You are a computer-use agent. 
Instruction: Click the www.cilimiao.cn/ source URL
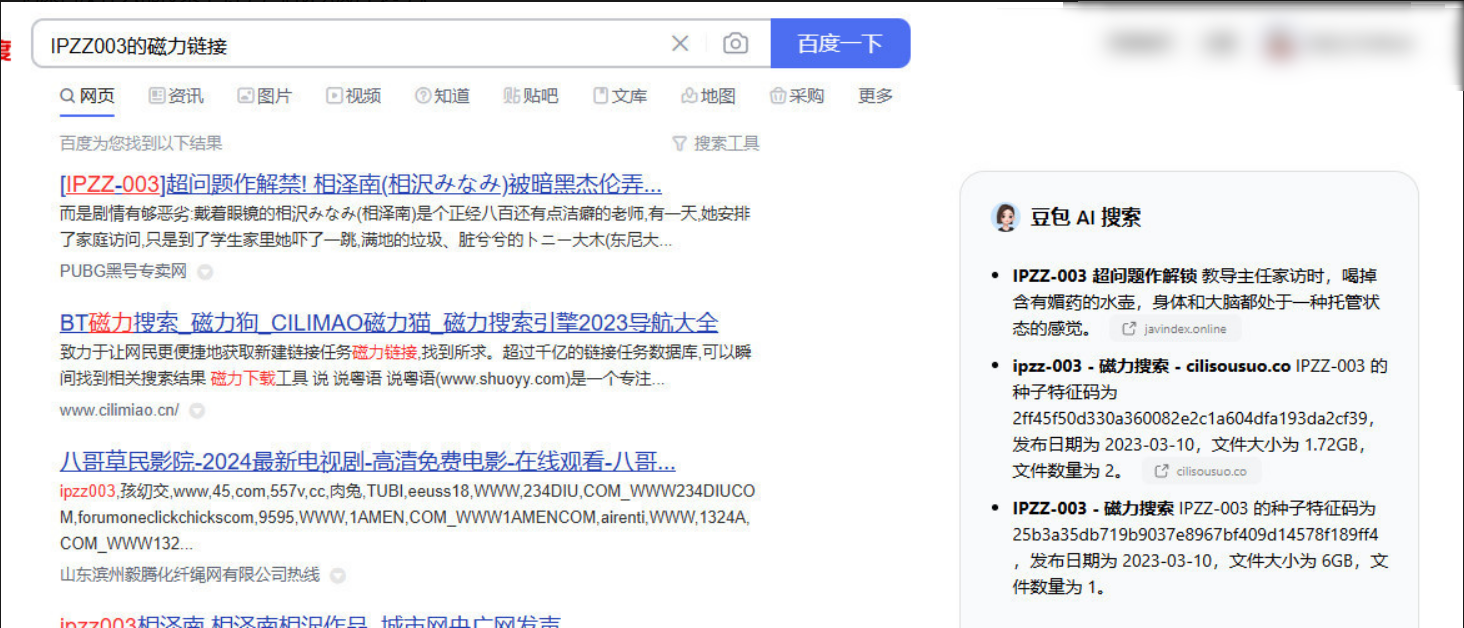click(119, 410)
